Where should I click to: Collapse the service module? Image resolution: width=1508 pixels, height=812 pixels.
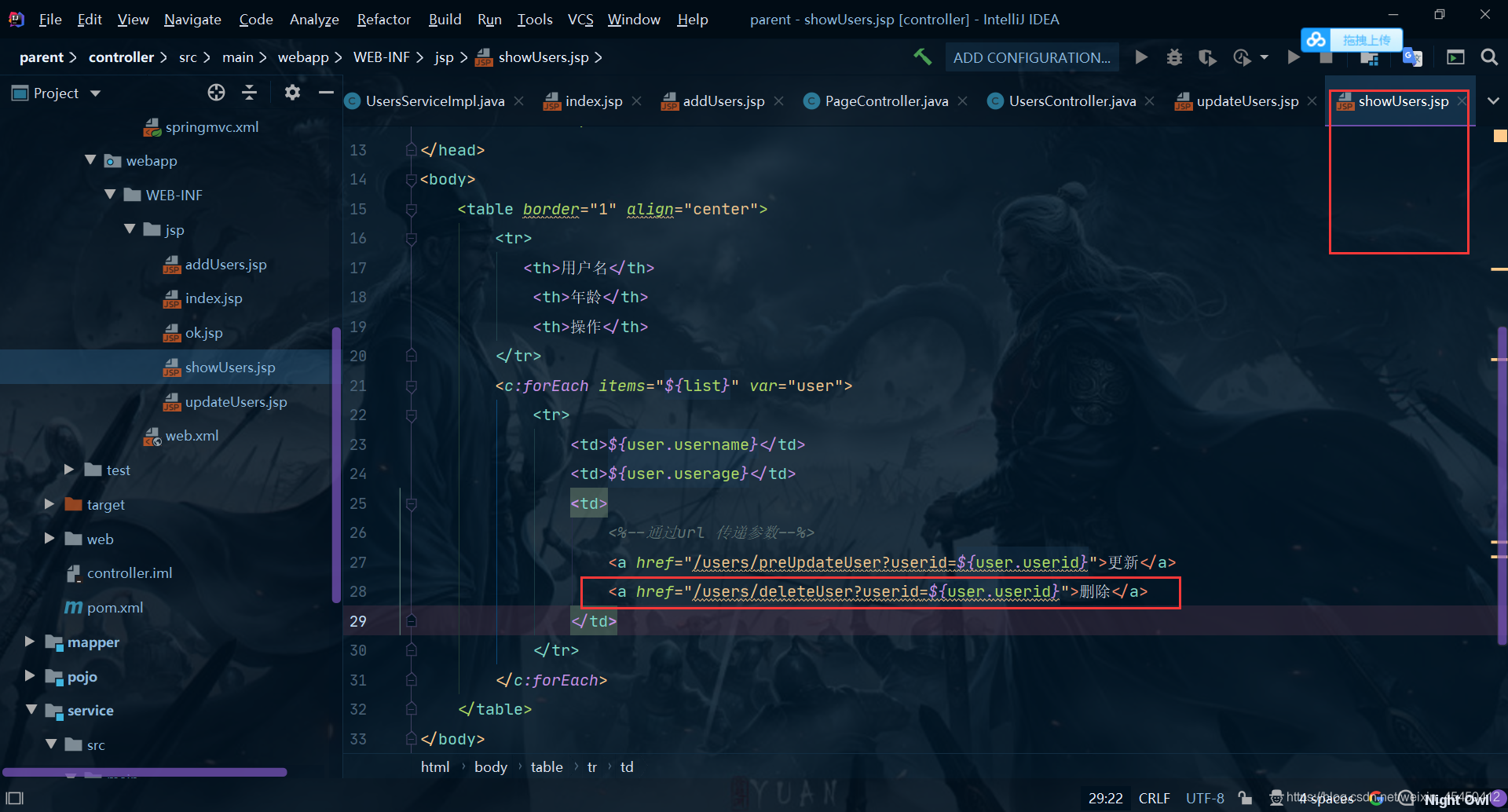coord(31,710)
